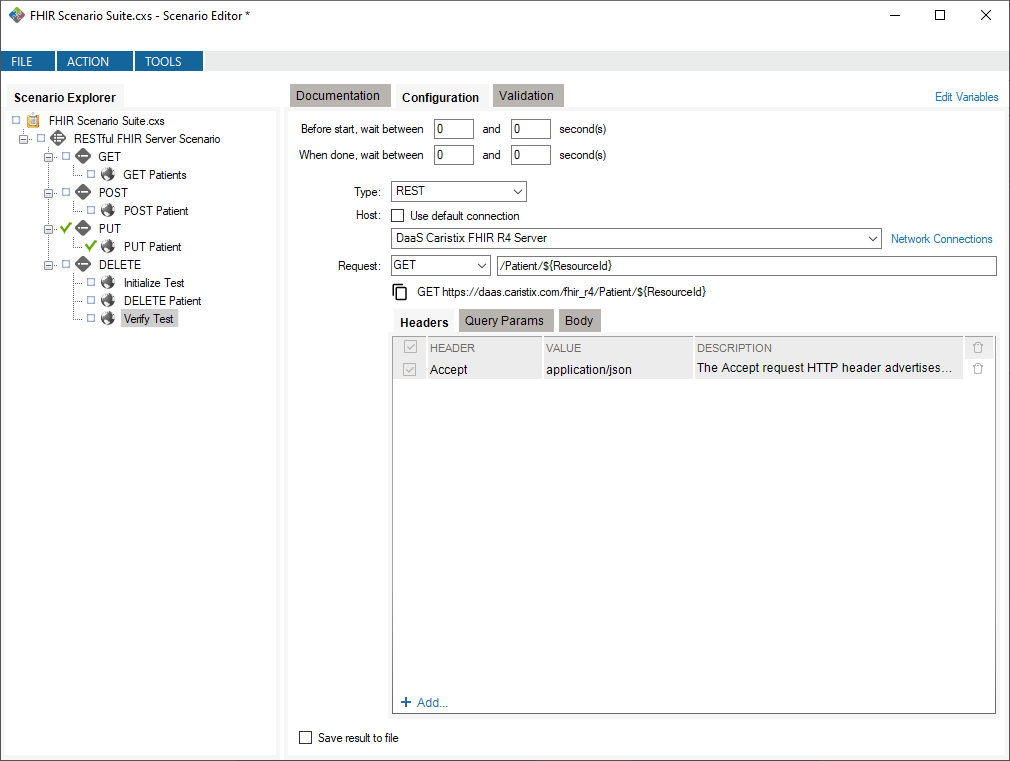Click the Network Connections link

pyautogui.click(x=941, y=239)
